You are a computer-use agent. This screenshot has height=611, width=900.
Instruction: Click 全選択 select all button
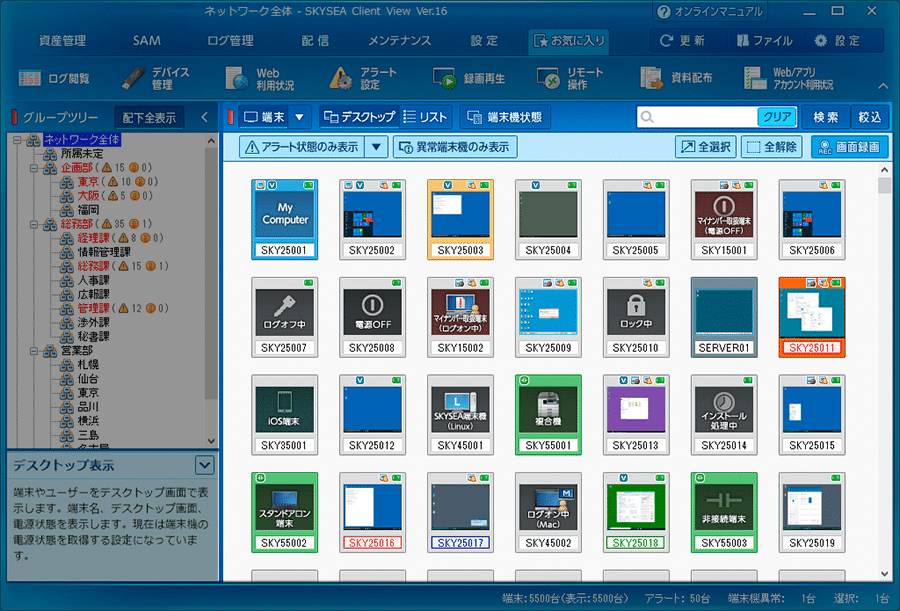tap(706, 147)
